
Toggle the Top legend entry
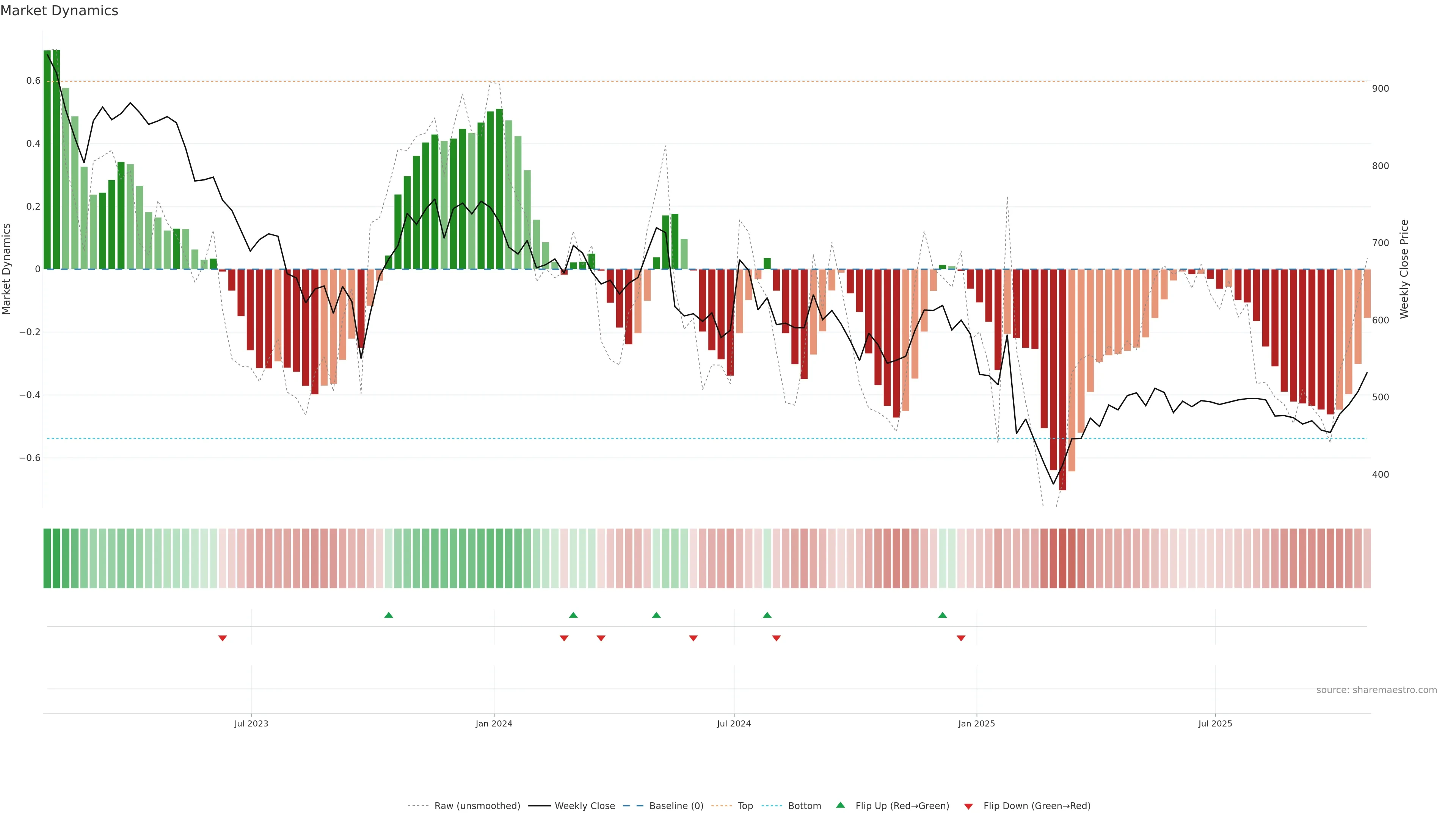pyautogui.click(x=745, y=806)
